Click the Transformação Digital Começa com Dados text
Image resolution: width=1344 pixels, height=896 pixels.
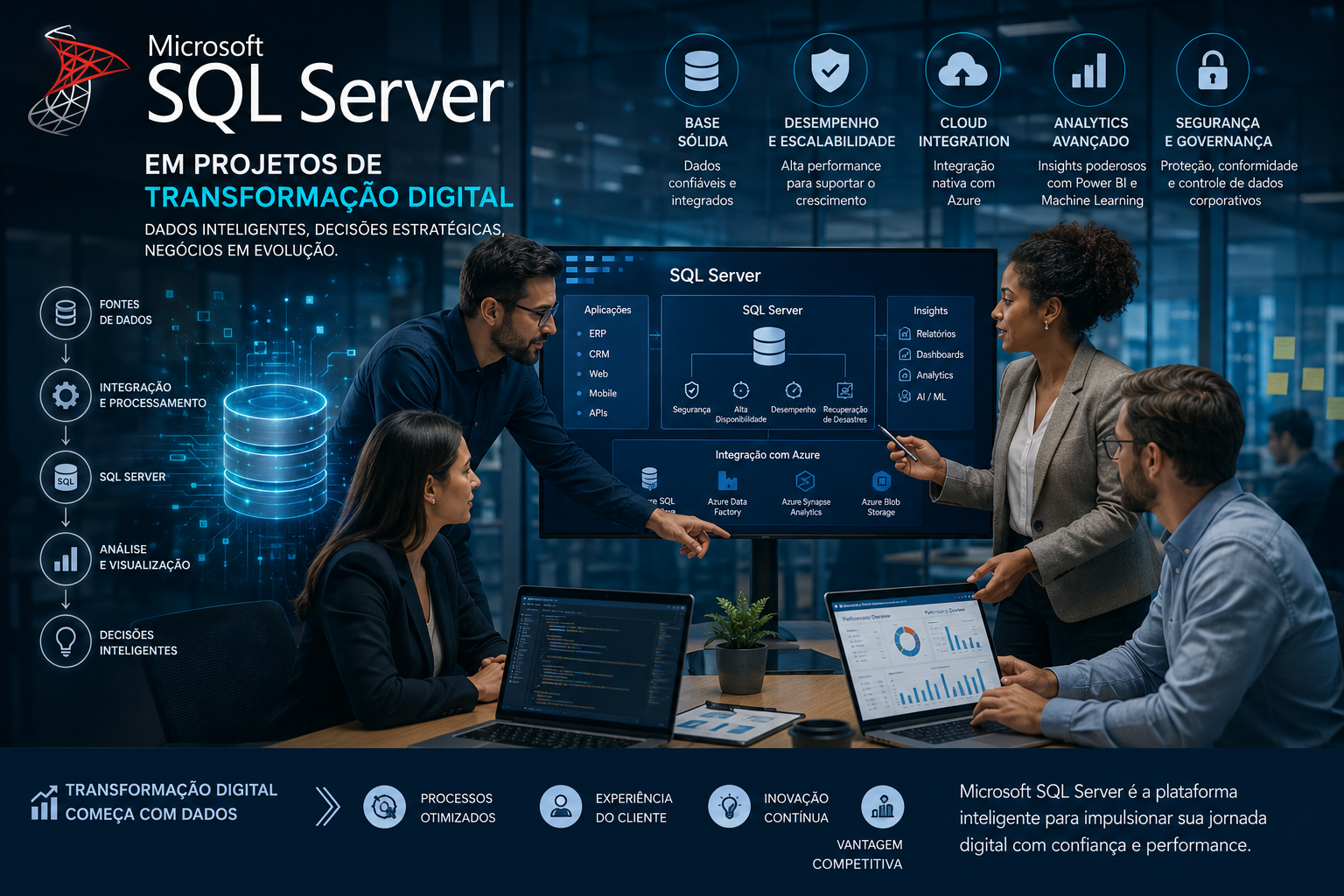171,801
